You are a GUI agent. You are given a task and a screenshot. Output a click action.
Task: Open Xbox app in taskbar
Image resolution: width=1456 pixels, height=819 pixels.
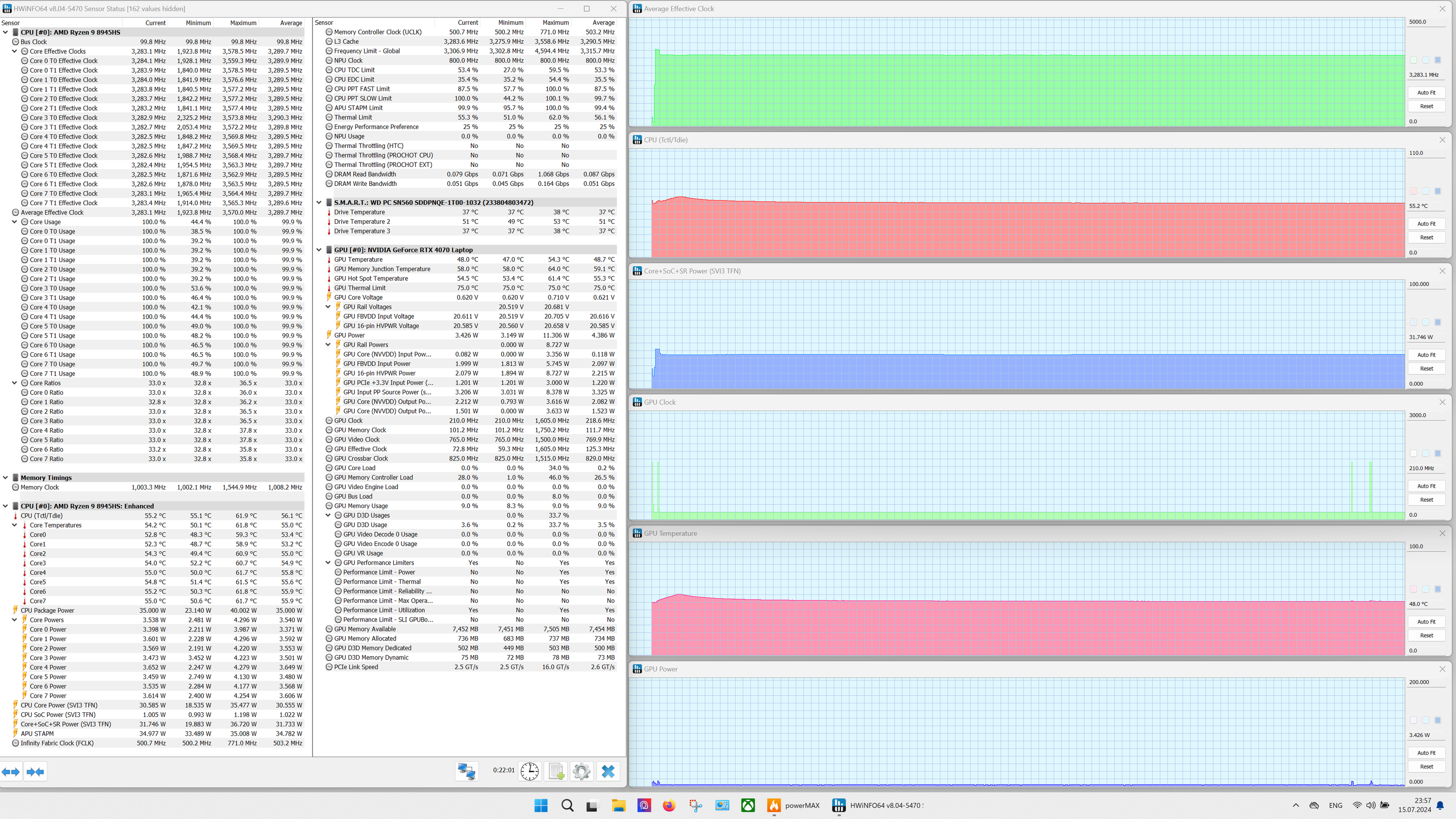pos(748,805)
